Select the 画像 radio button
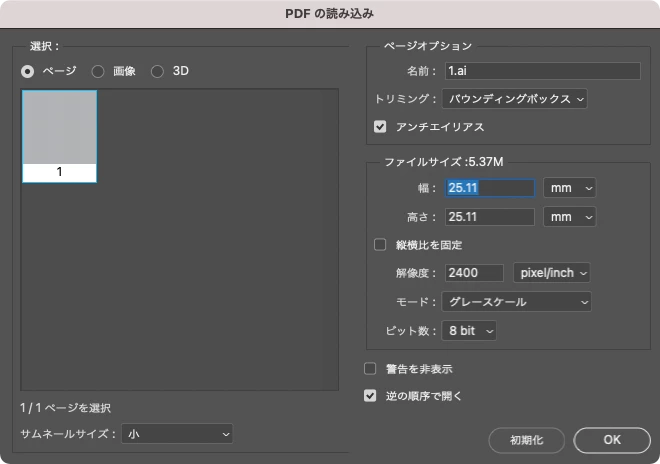Screen dimensions: 660x464 [x=98, y=72]
